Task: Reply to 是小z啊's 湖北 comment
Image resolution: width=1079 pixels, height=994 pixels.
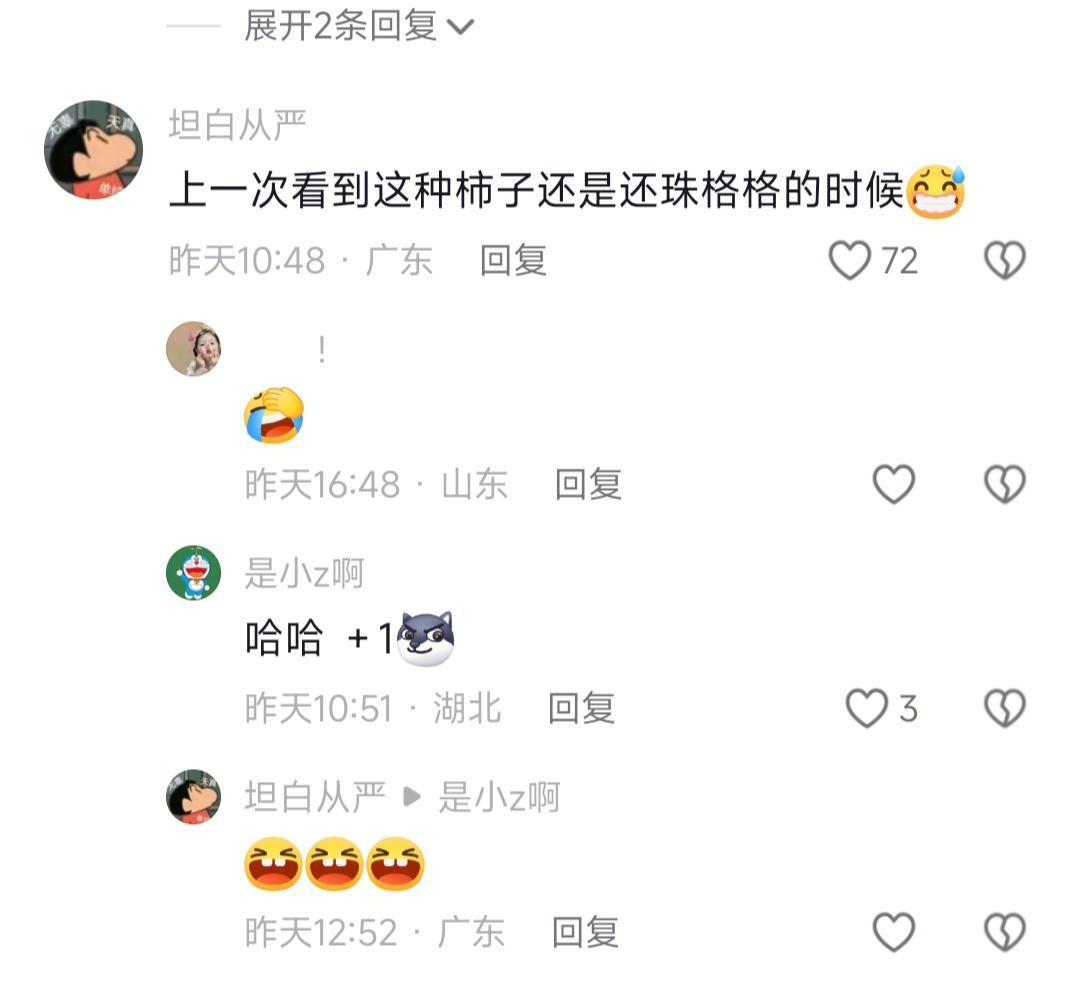Action: (581, 709)
